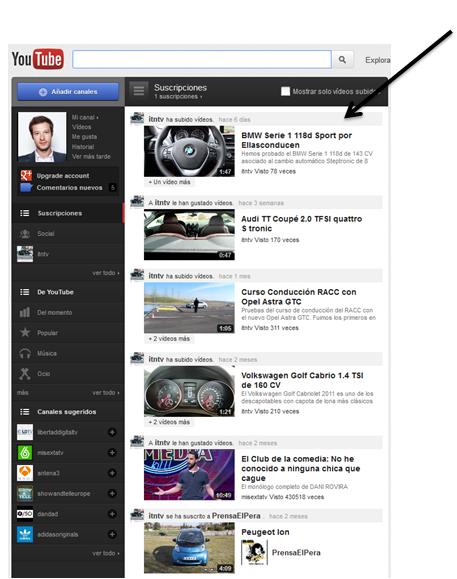Open the Ver más tarde link
The width and height of the screenshot is (457, 579).
pos(91,156)
